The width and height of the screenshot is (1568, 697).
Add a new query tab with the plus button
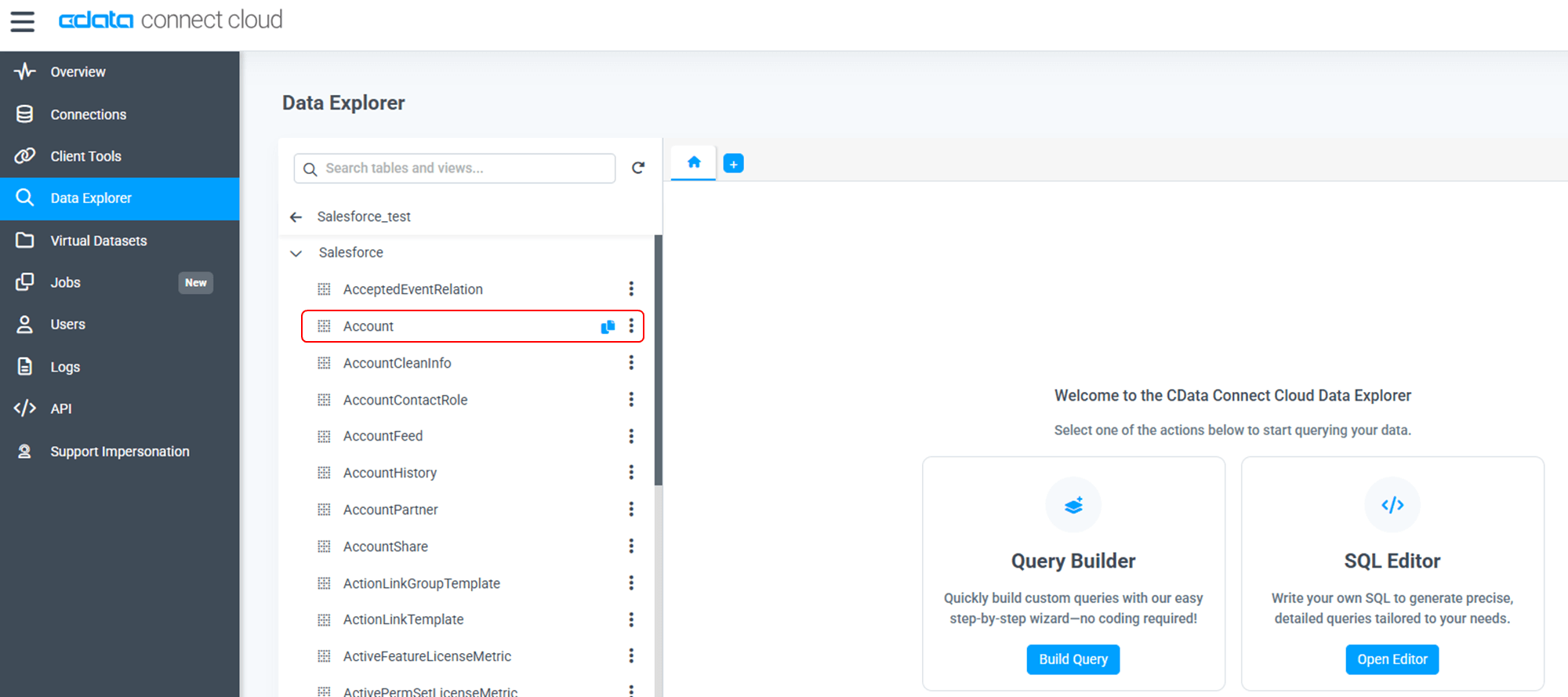point(733,163)
